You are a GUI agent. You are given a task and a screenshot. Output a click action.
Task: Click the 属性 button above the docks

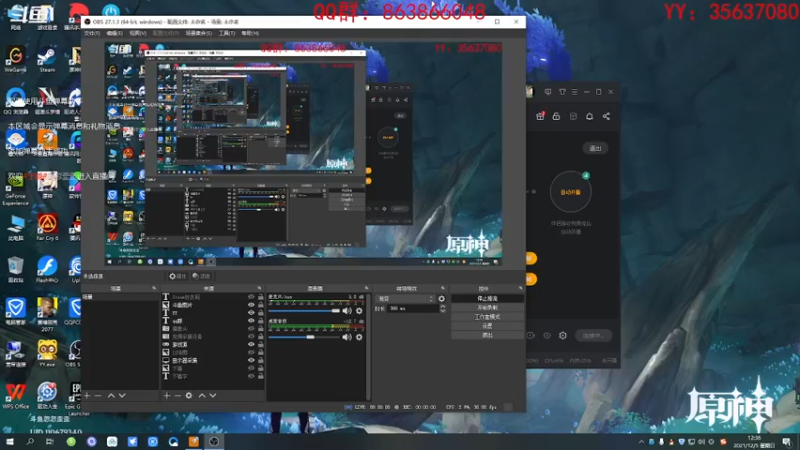point(178,276)
